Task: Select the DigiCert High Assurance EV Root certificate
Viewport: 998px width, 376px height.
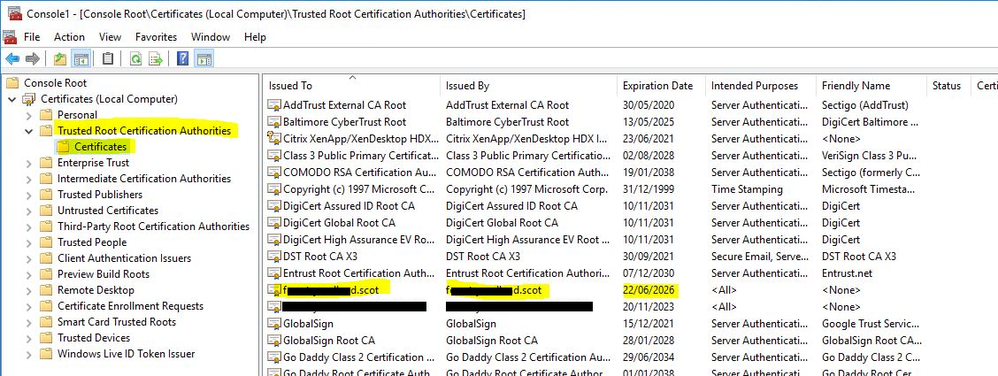Action: pos(629,239)
